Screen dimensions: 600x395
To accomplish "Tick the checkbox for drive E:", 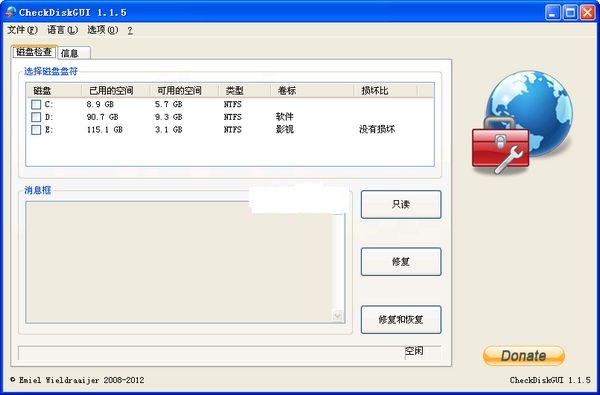I will [36, 130].
